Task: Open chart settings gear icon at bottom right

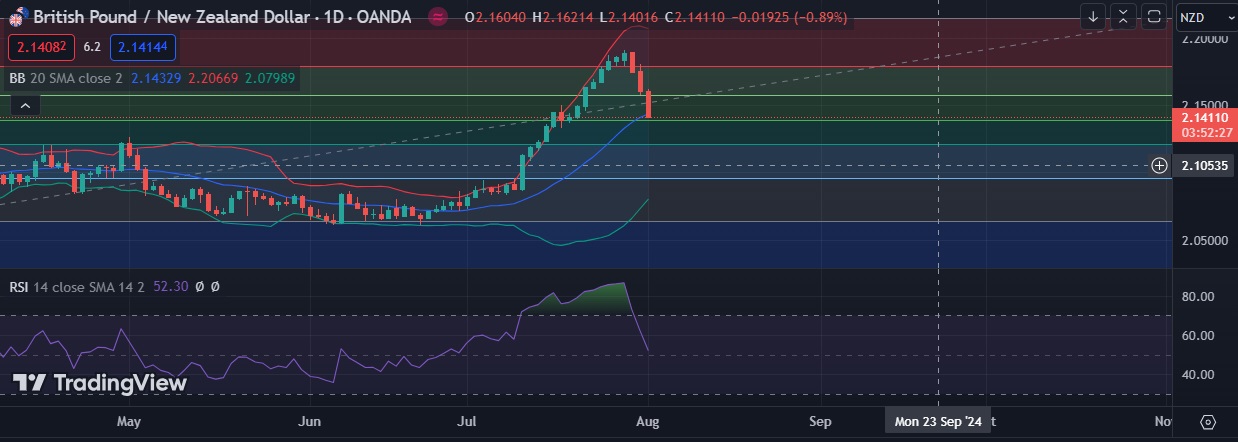Action: pyautogui.click(x=1207, y=421)
